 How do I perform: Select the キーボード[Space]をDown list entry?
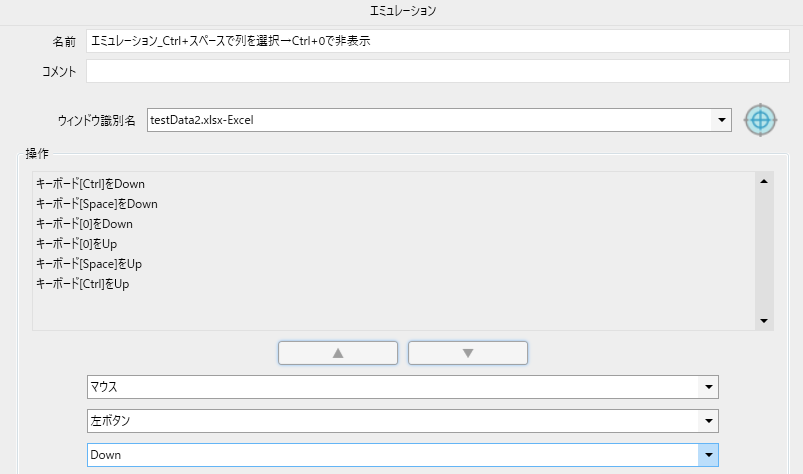[96, 204]
